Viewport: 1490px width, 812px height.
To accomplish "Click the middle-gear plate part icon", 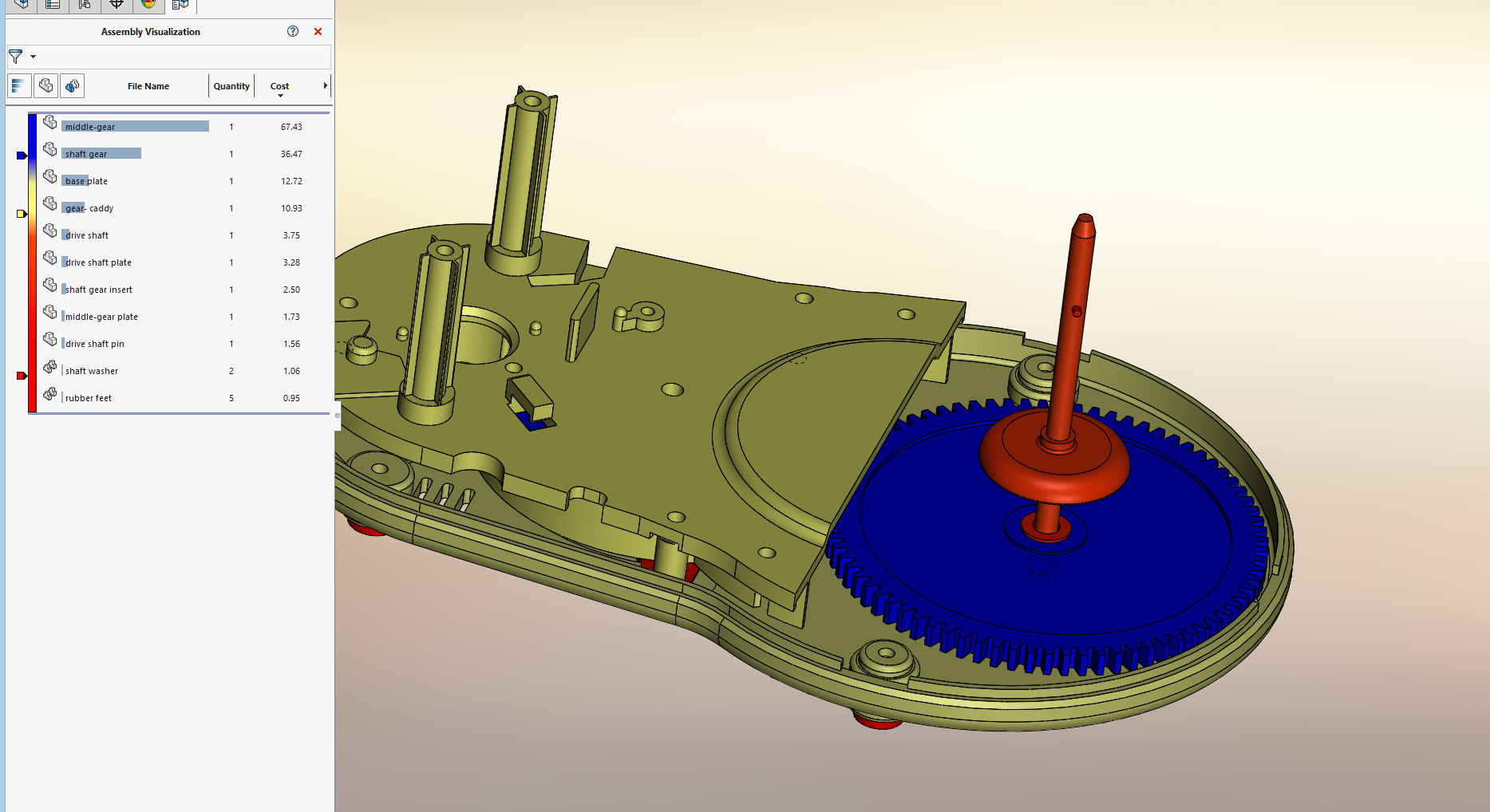I will (x=49, y=312).
